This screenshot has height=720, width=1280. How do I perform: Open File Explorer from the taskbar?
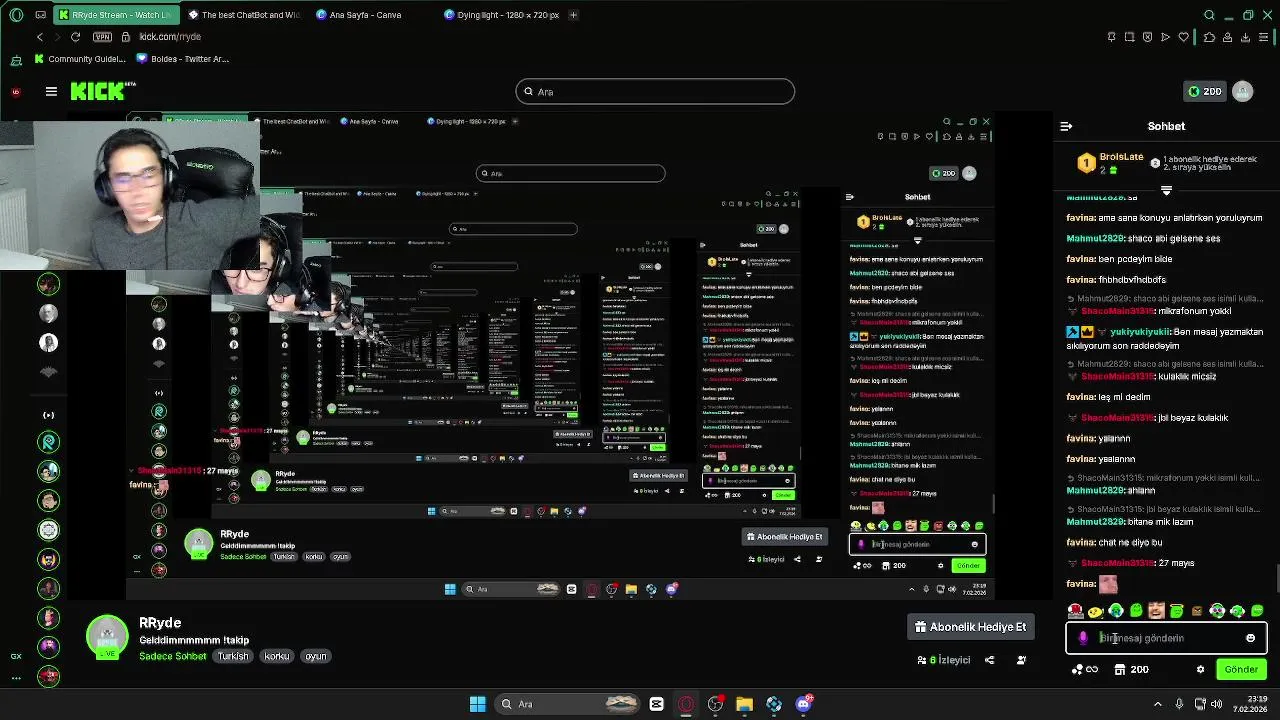click(744, 704)
